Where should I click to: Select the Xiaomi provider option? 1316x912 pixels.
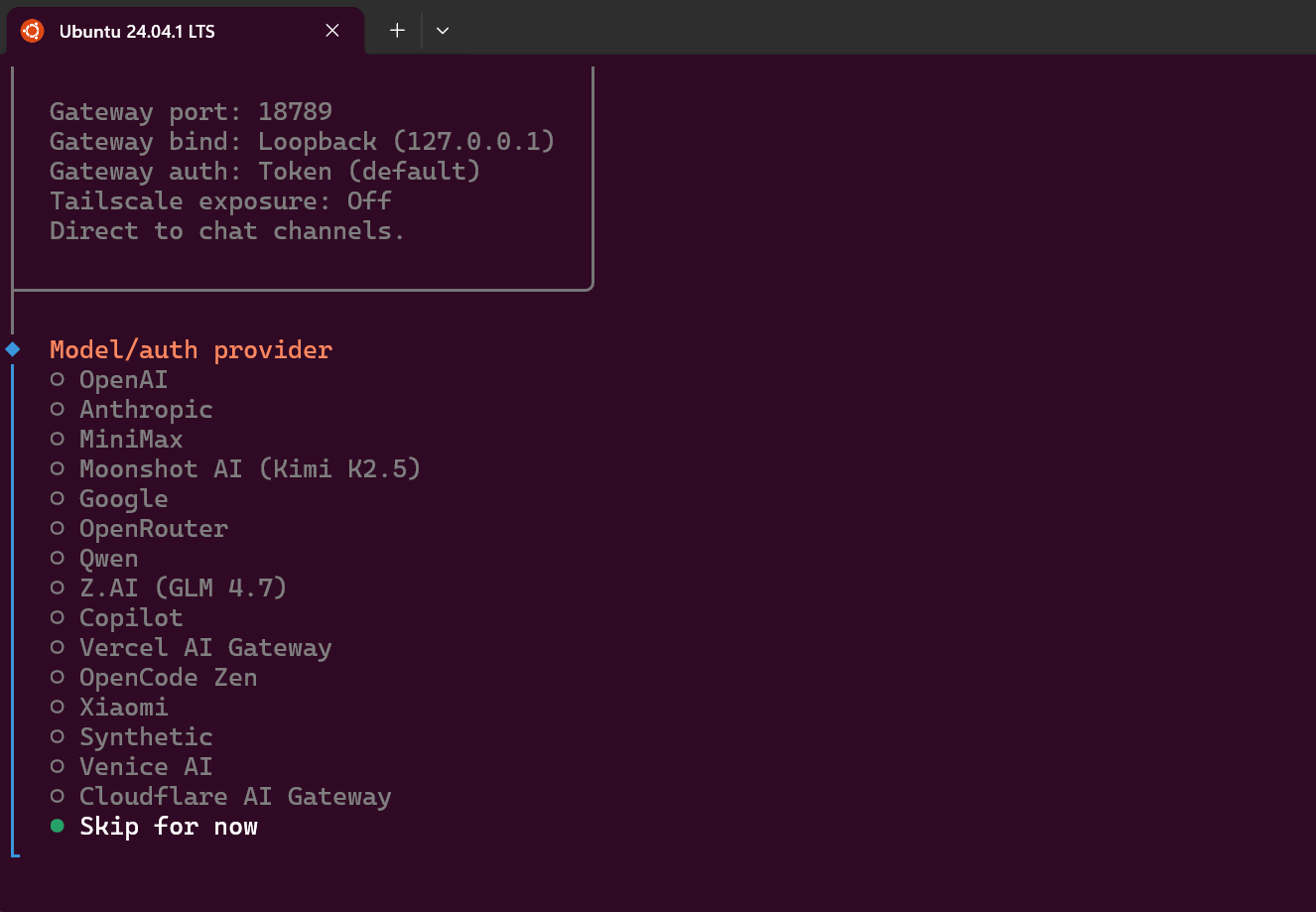[x=109, y=708]
